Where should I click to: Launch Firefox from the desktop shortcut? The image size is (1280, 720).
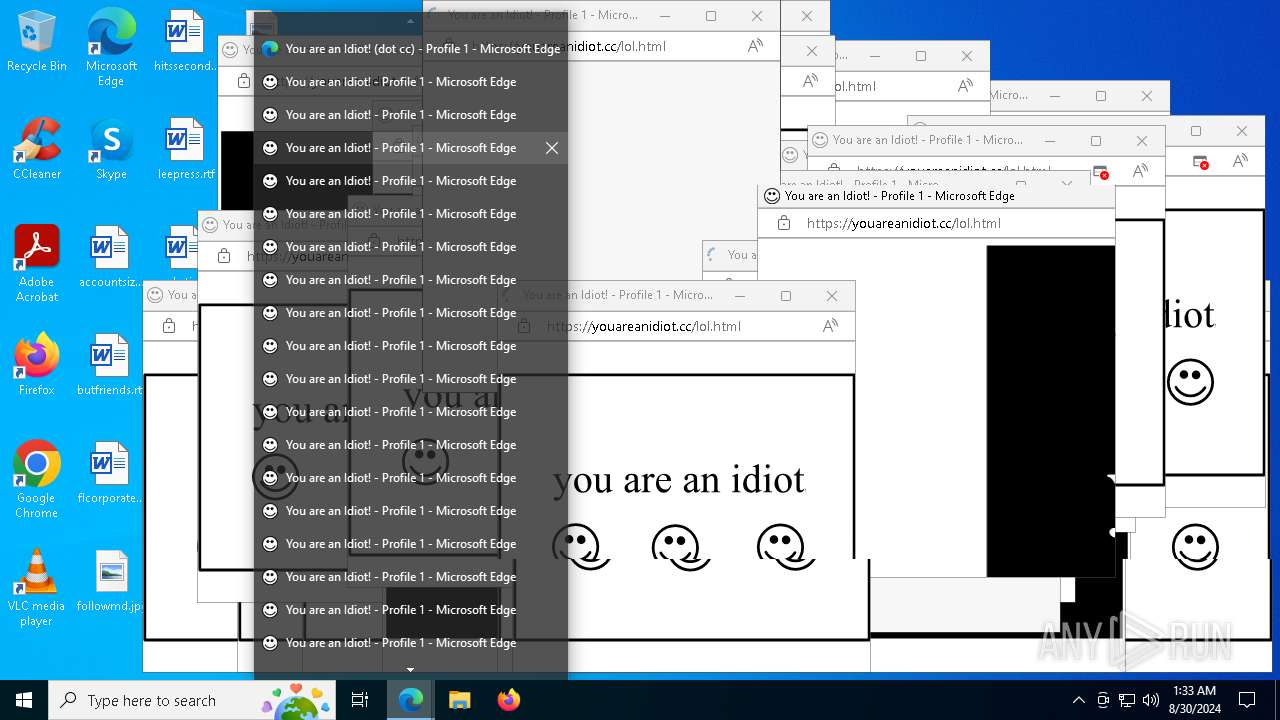click(37, 365)
